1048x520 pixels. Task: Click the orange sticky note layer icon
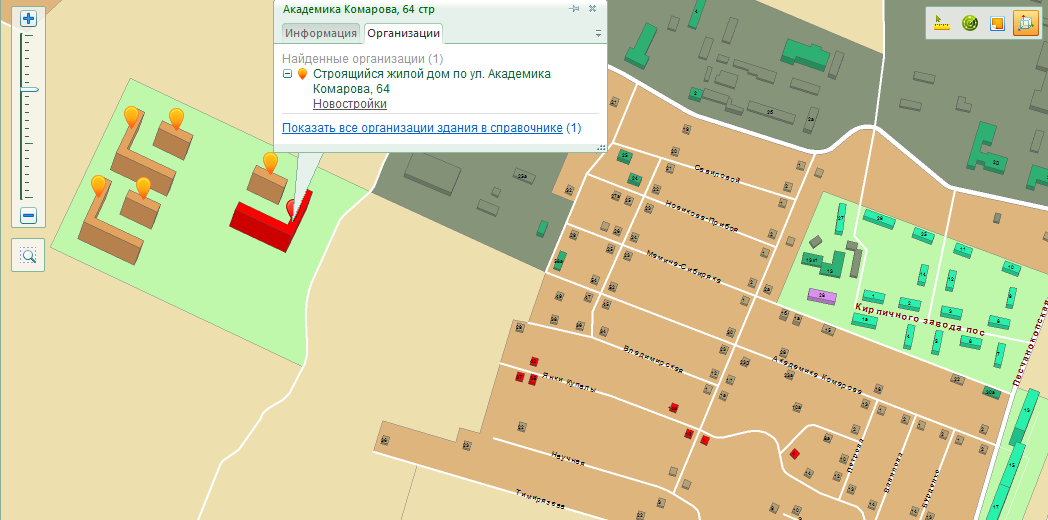coord(997,23)
